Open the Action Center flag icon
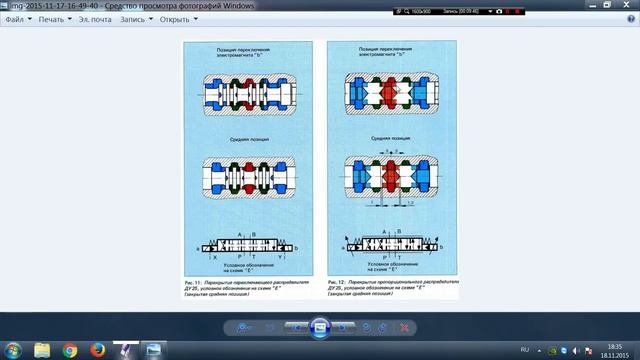 tap(588, 351)
